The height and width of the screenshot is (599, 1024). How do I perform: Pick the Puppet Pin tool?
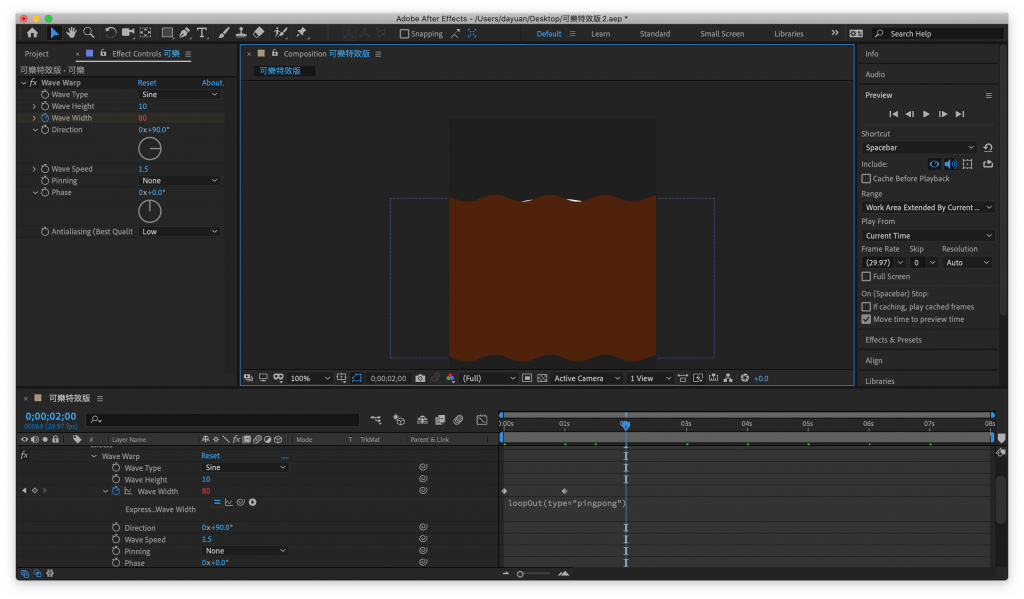pos(301,33)
